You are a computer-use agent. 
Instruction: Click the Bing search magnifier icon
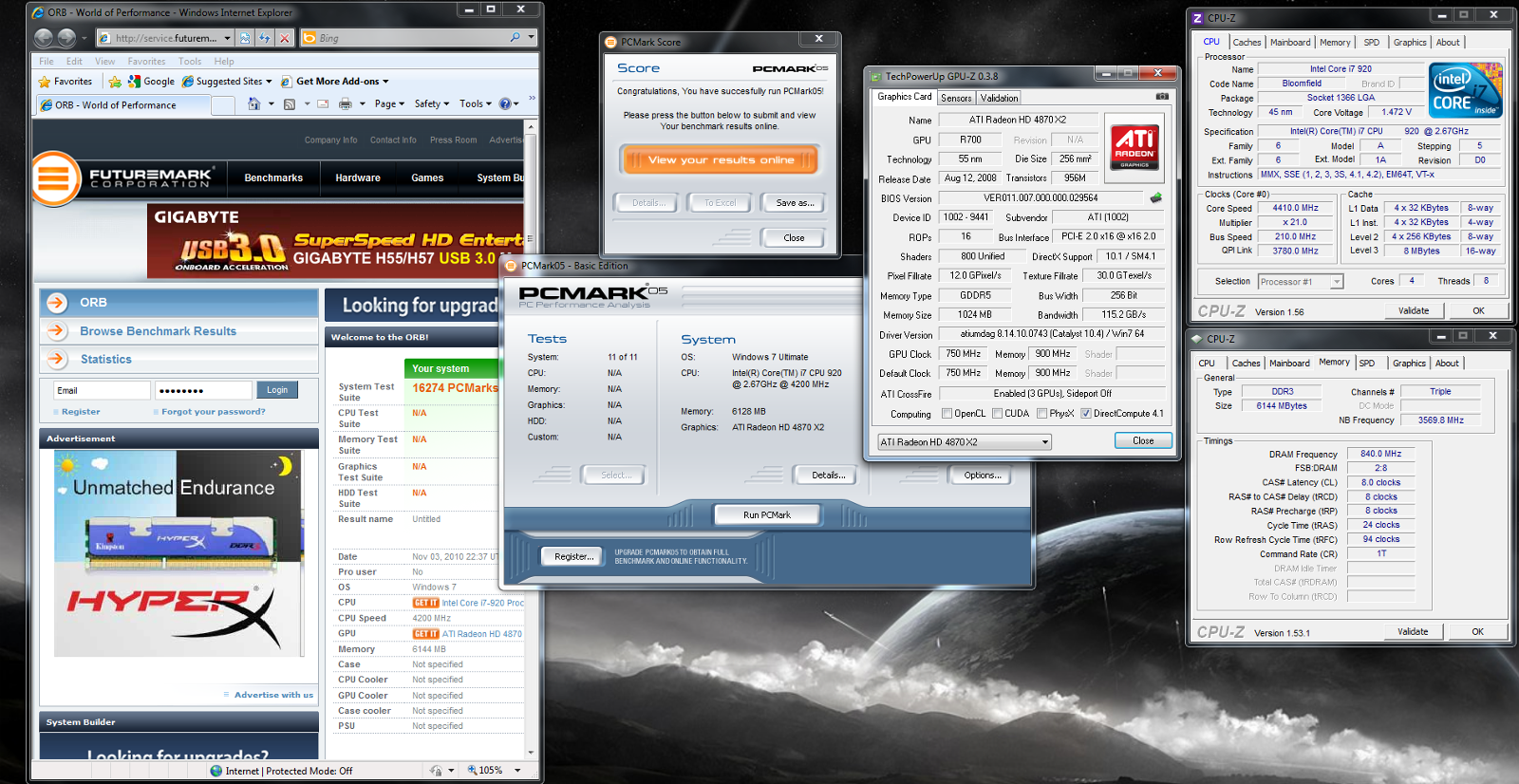coord(516,38)
